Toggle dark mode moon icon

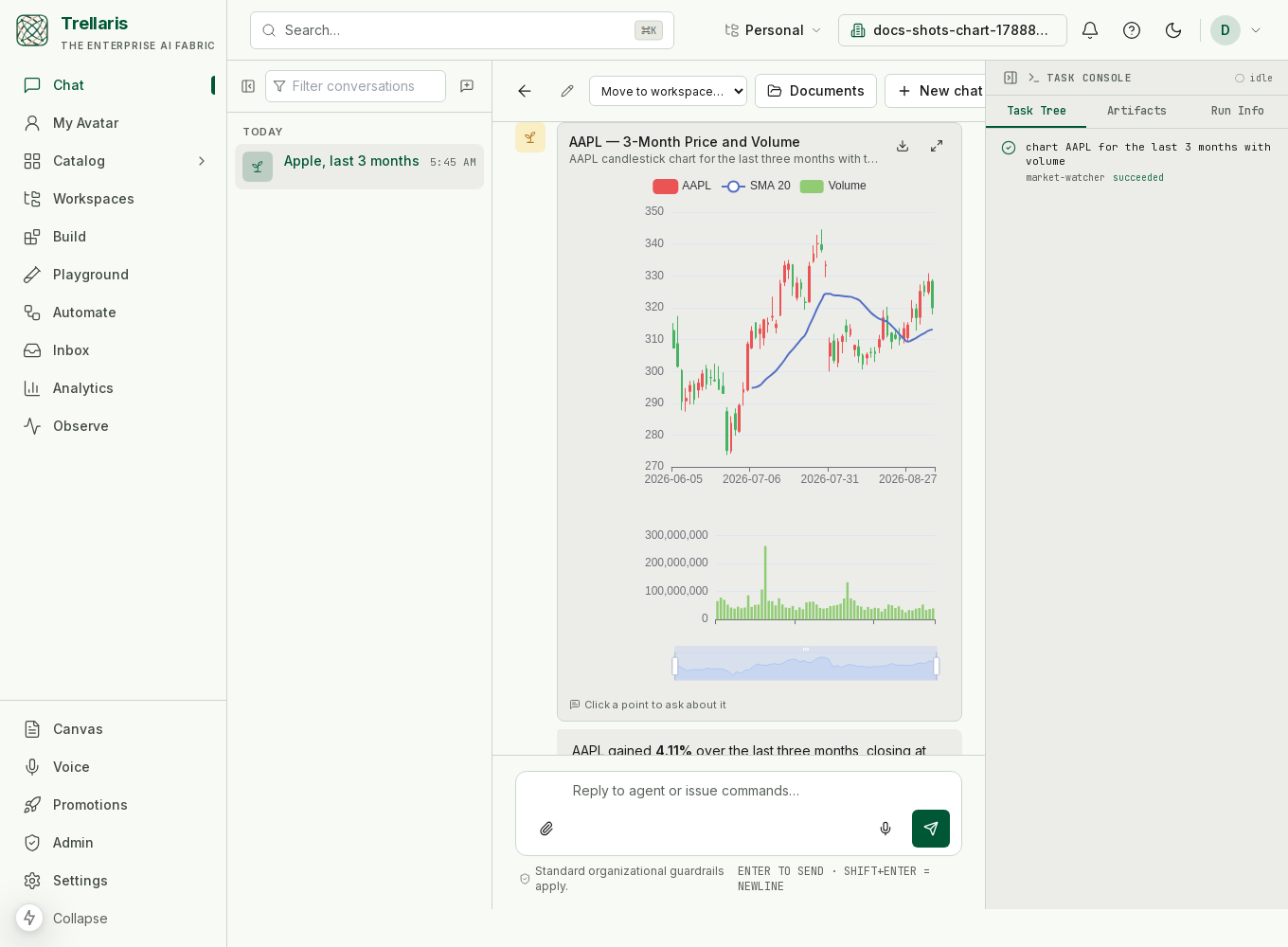click(x=1173, y=30)
